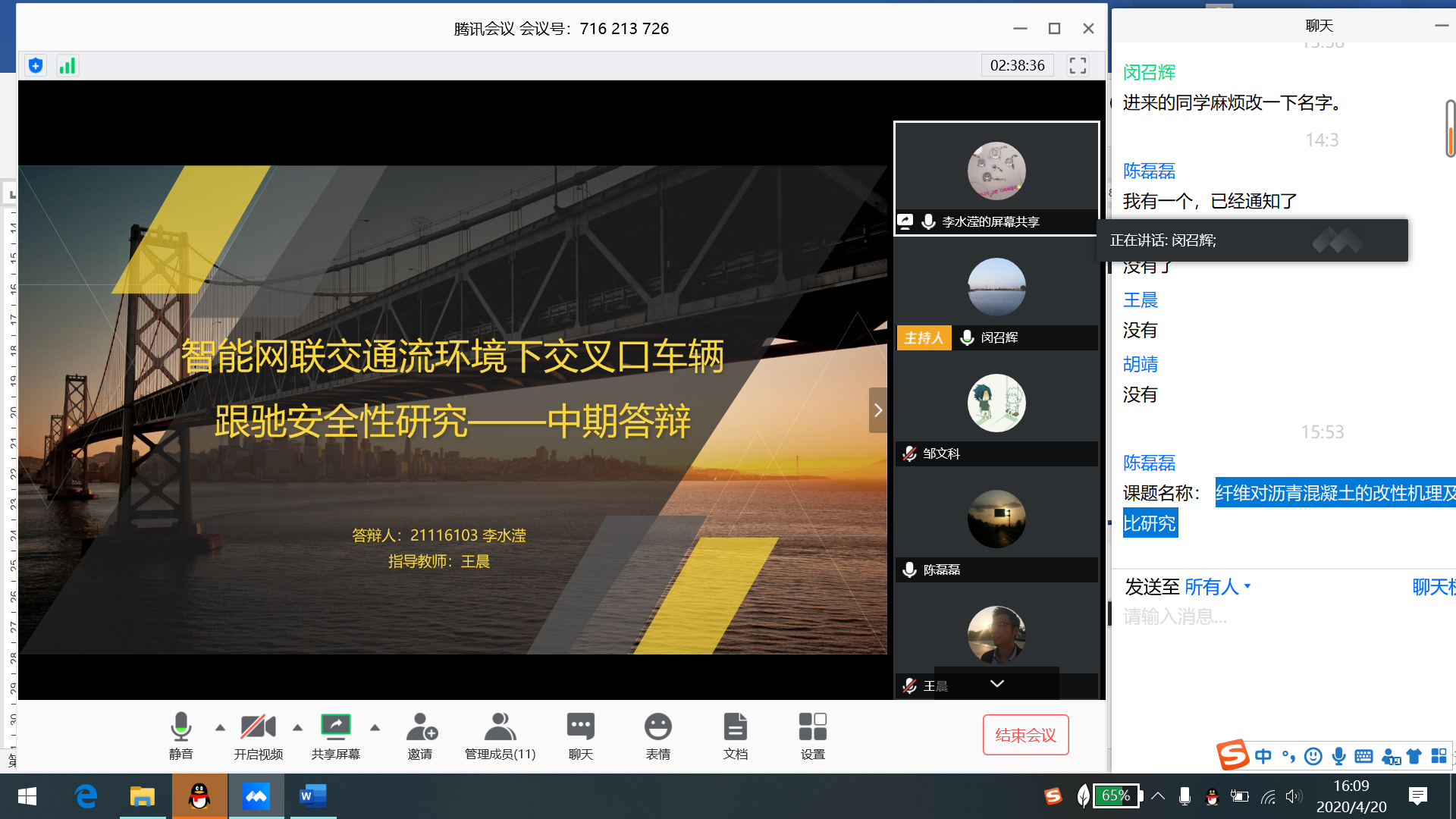Open Tencent Meeting from the taskbar

coord(256,796)
